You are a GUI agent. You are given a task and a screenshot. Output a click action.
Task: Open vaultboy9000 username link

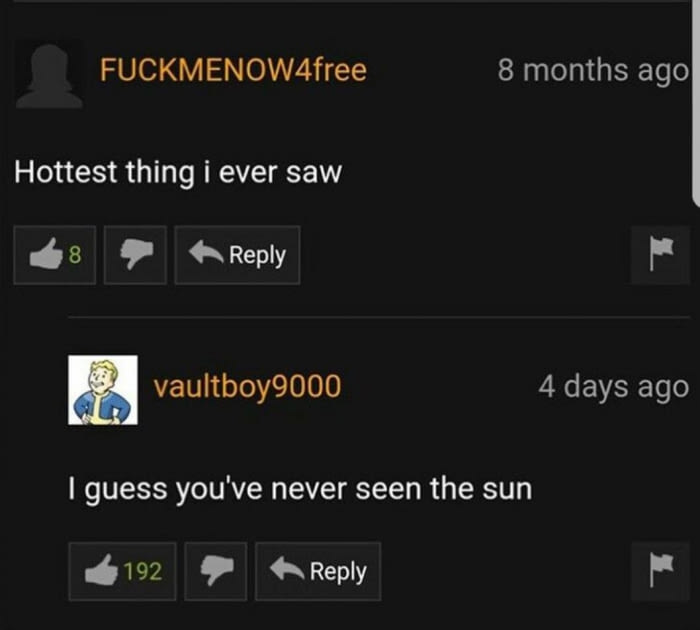coord(247,386)
